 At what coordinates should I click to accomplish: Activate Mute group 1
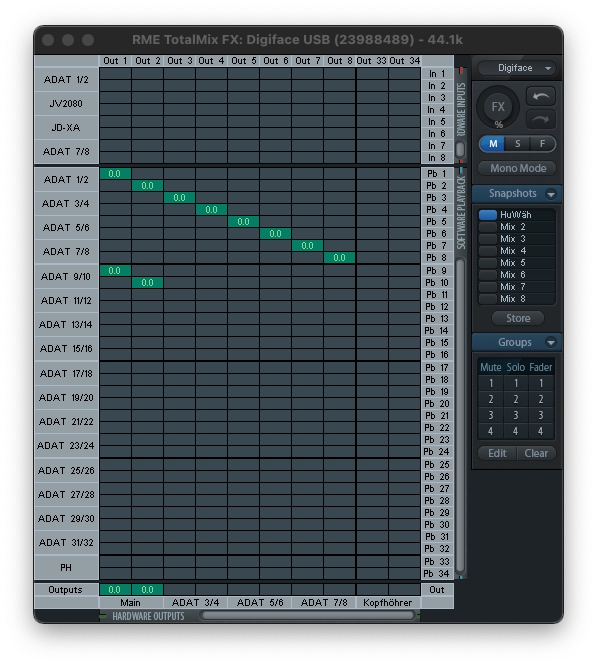491,383
